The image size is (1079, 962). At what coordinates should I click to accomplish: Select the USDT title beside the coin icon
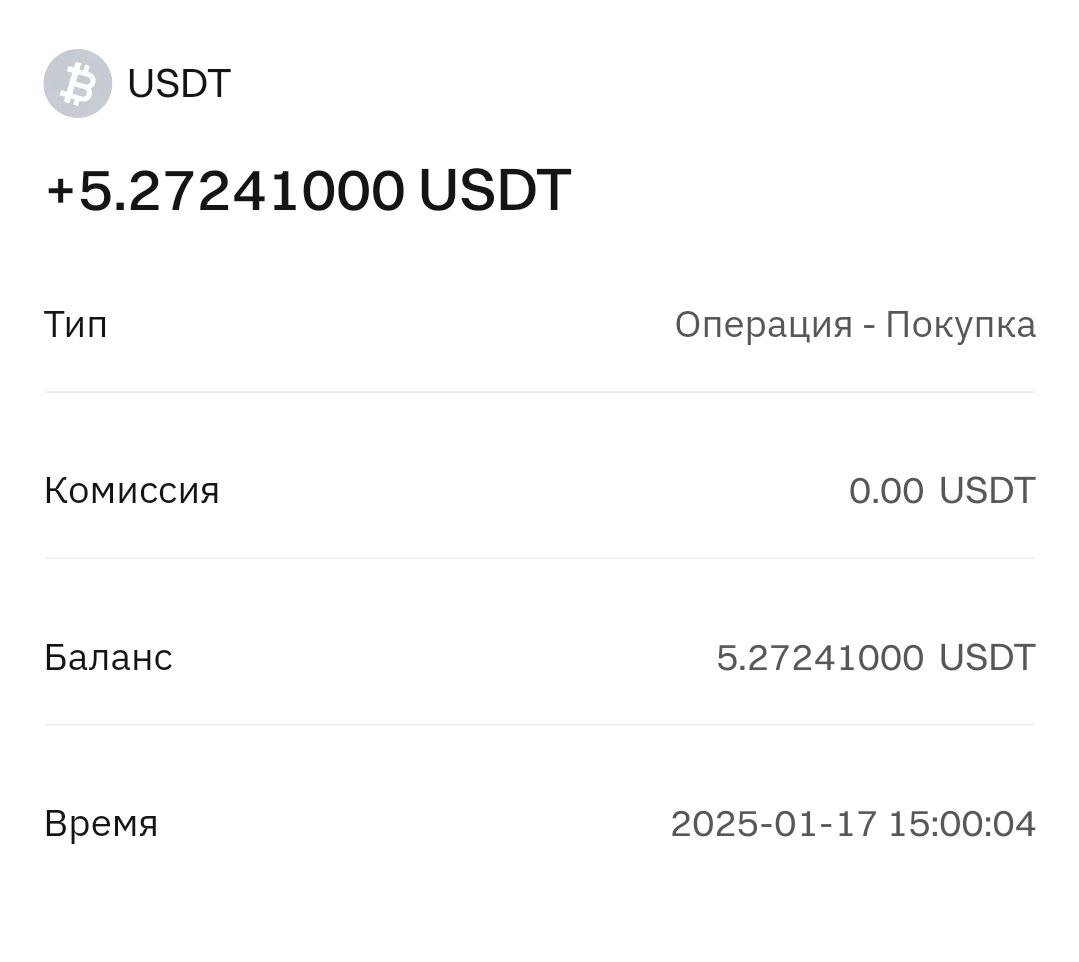click(x=179, y=84)
